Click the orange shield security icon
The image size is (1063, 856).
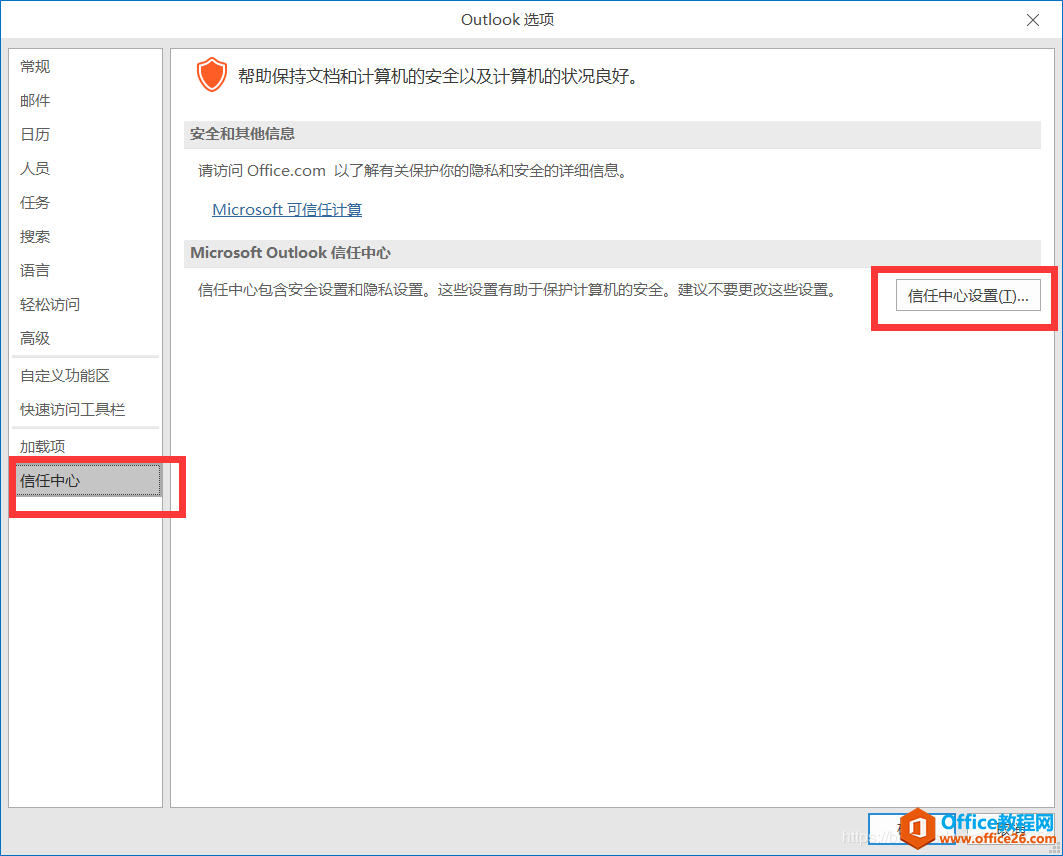point(212,75)
